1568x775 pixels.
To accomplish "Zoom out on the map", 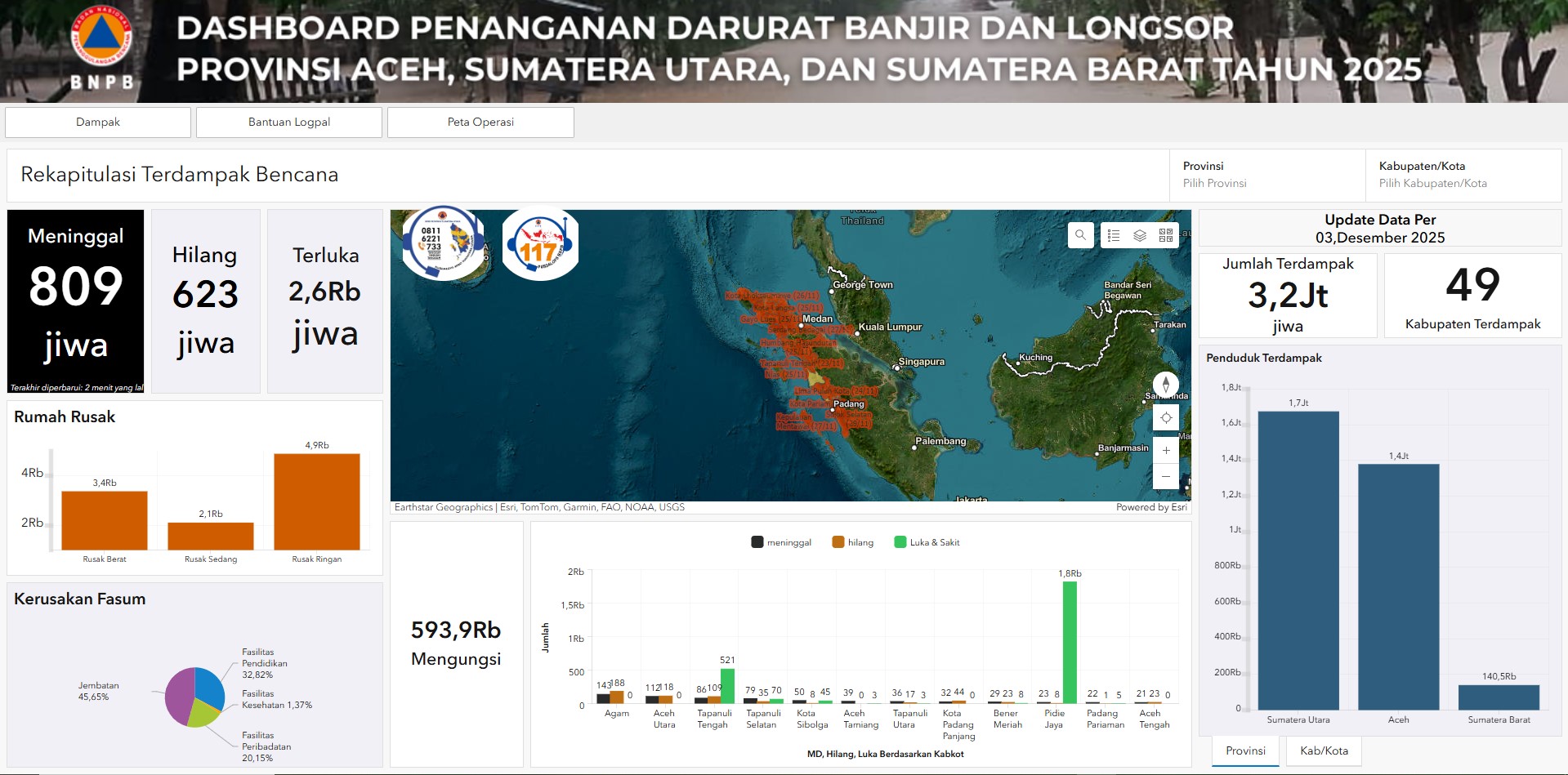I will [1166, 476].
